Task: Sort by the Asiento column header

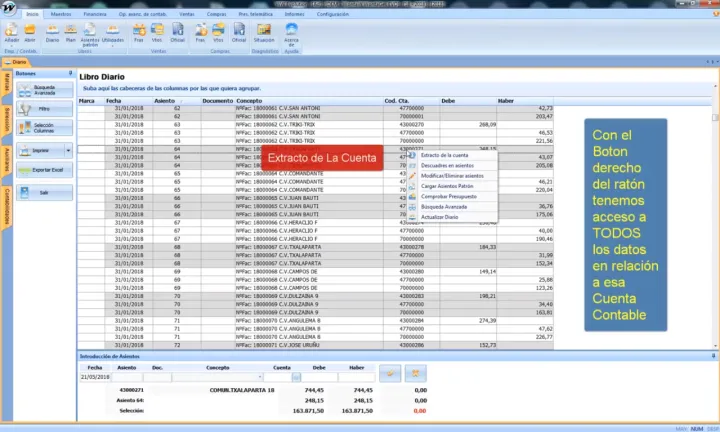Action: tap(176, 101)
